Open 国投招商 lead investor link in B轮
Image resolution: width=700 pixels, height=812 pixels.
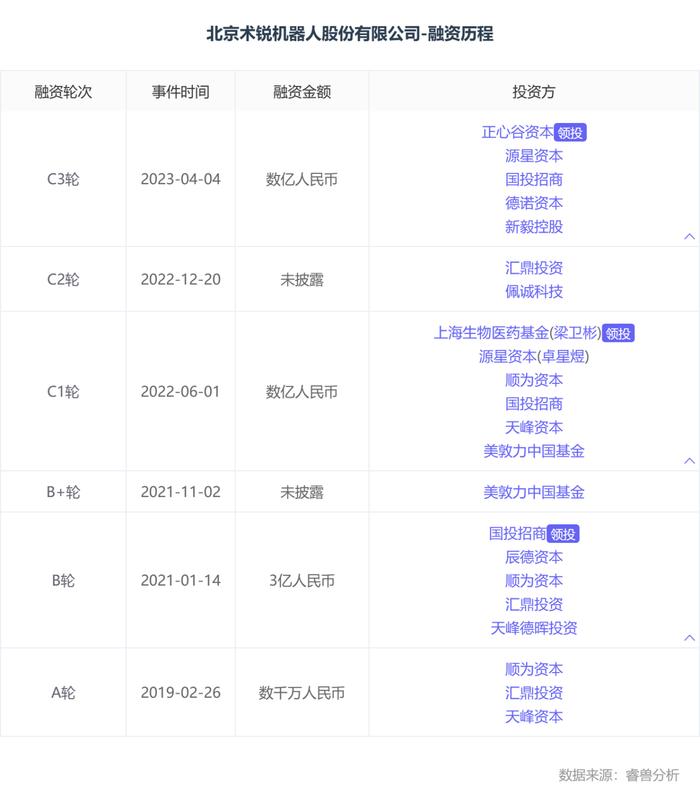pos(517,533)
